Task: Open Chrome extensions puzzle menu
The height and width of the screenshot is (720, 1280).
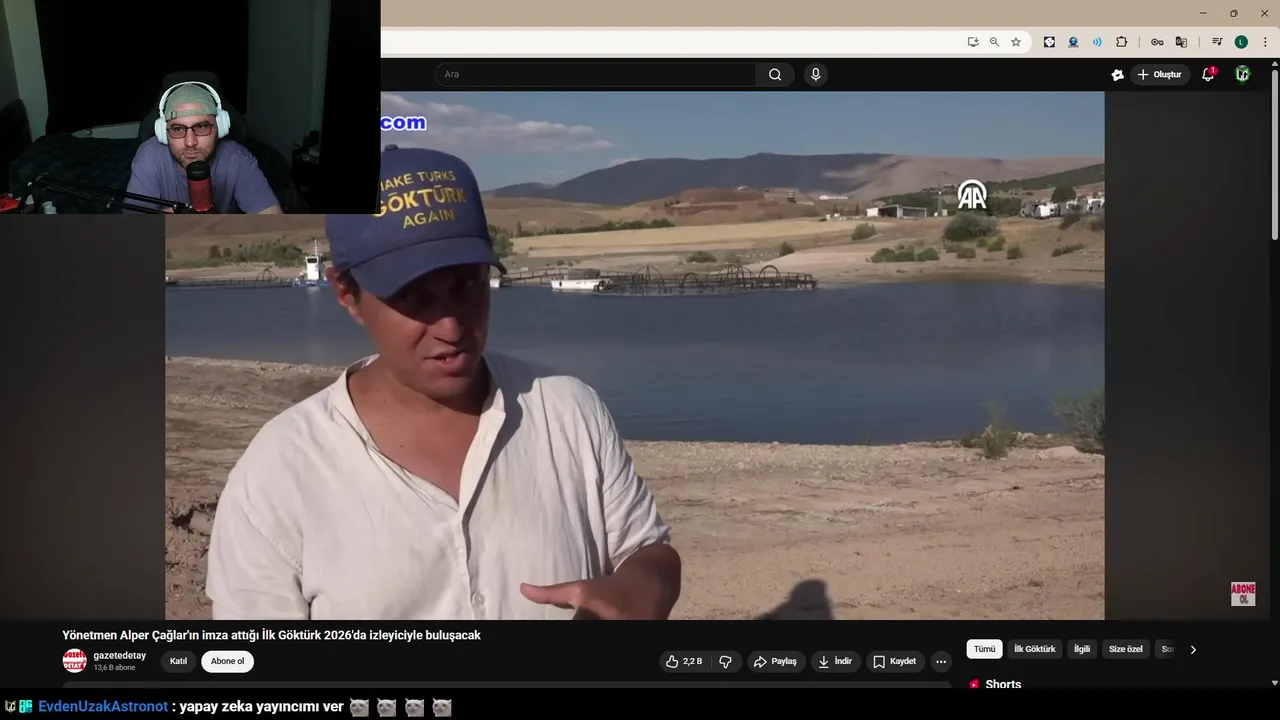Action: 1121,42
